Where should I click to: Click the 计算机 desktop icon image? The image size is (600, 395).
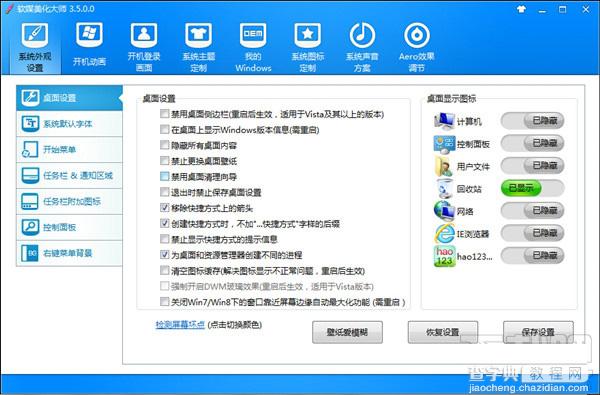pos(444,121)
